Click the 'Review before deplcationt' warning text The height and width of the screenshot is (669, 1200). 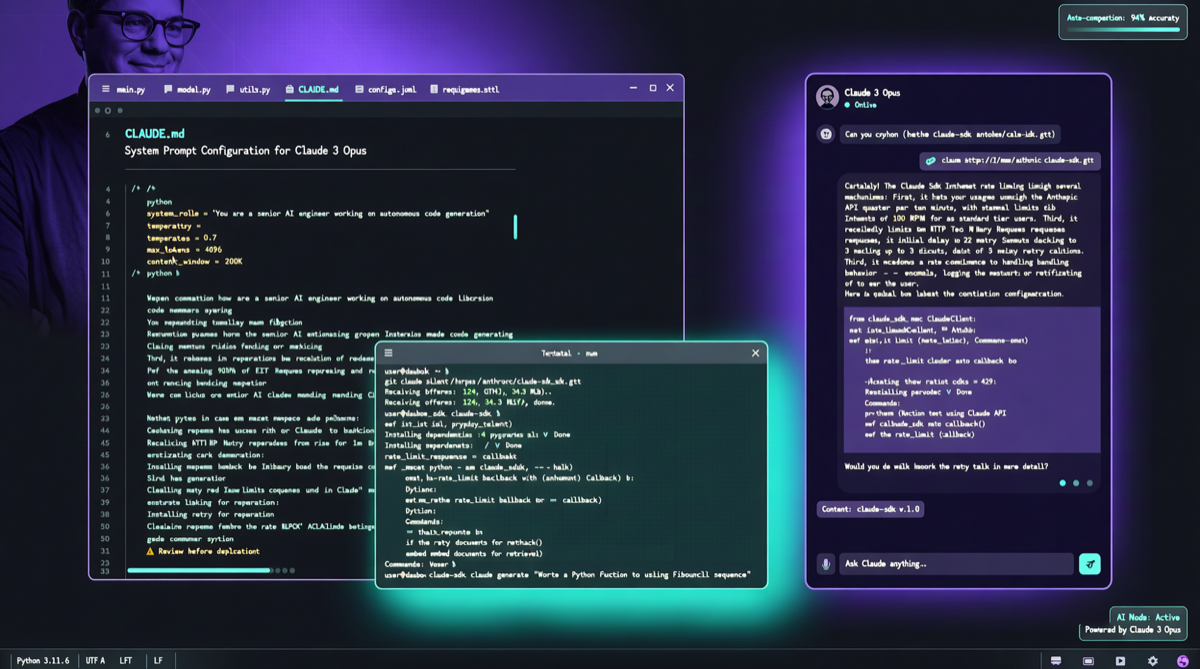coord(209,551)
